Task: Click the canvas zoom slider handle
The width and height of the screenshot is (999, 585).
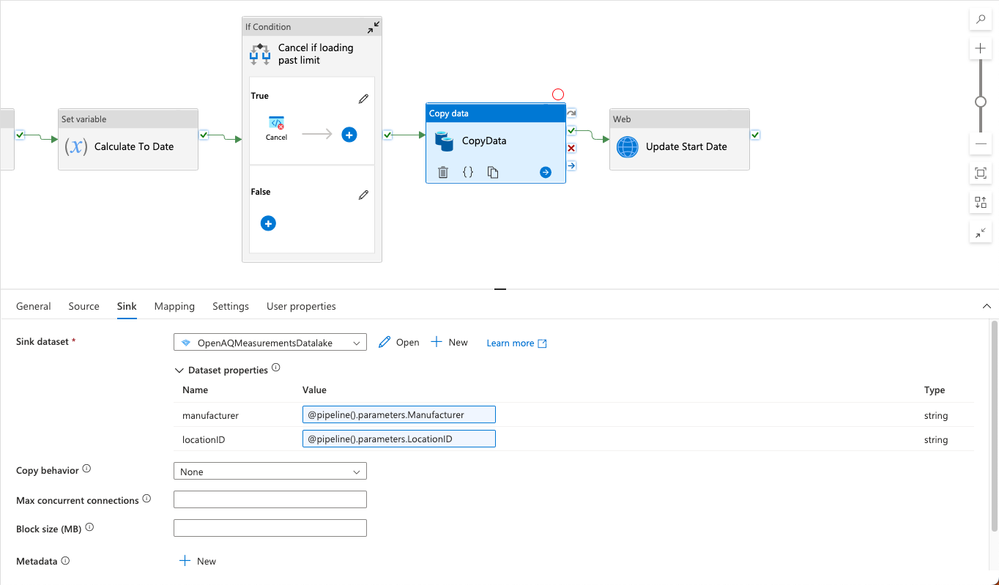Action: [981, 102]
